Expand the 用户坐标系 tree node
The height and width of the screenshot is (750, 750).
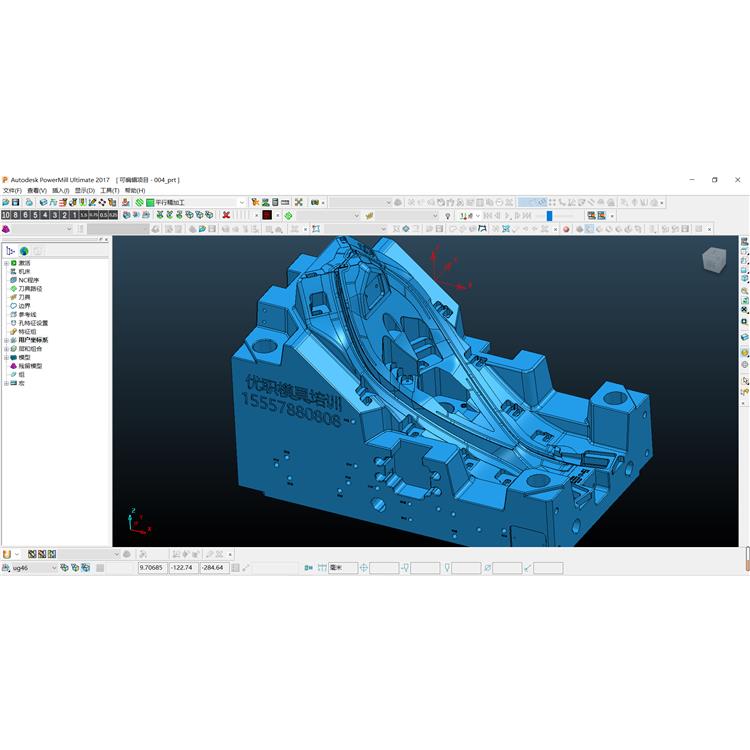click(6, 340)
